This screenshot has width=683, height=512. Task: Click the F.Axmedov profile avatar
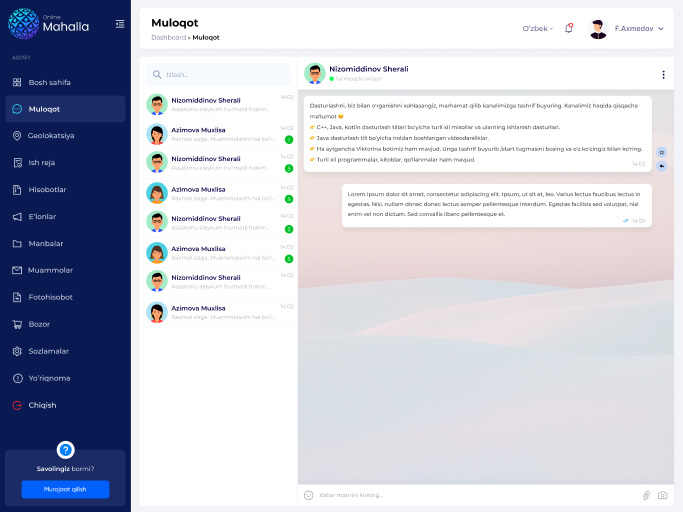click(x=598, y=29)
